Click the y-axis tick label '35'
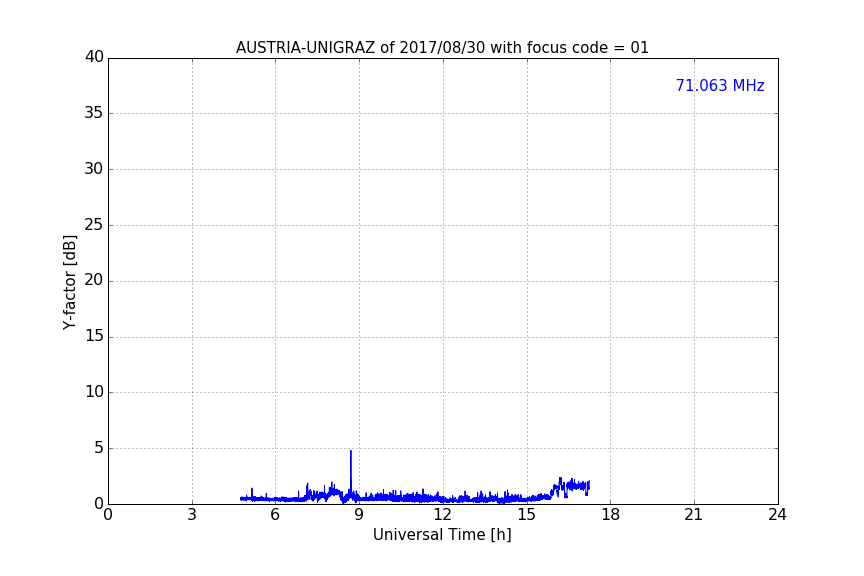 tap(94, 113)
